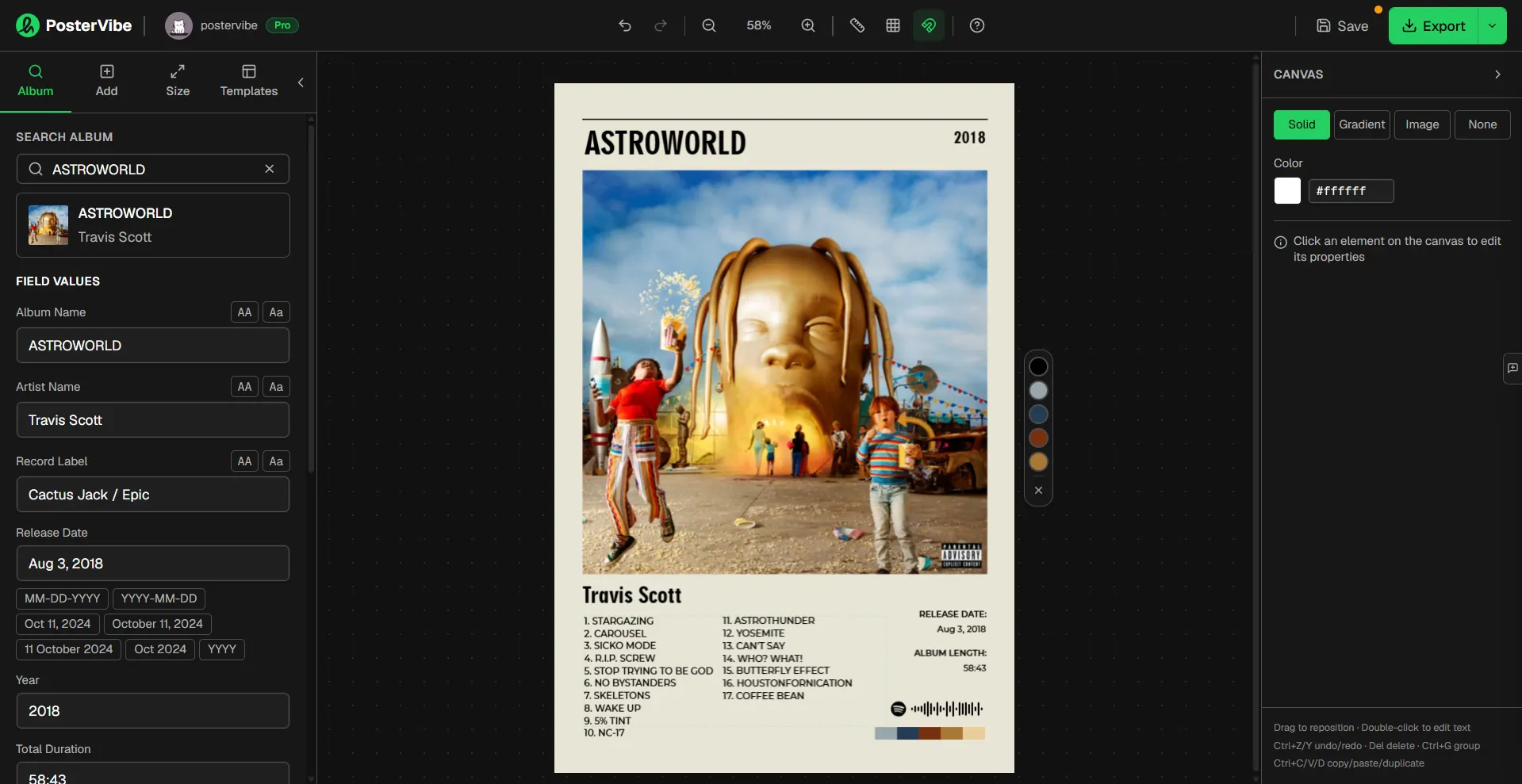Toggle the ruler tool icon

pyautogui.click(x=857, y=25)
